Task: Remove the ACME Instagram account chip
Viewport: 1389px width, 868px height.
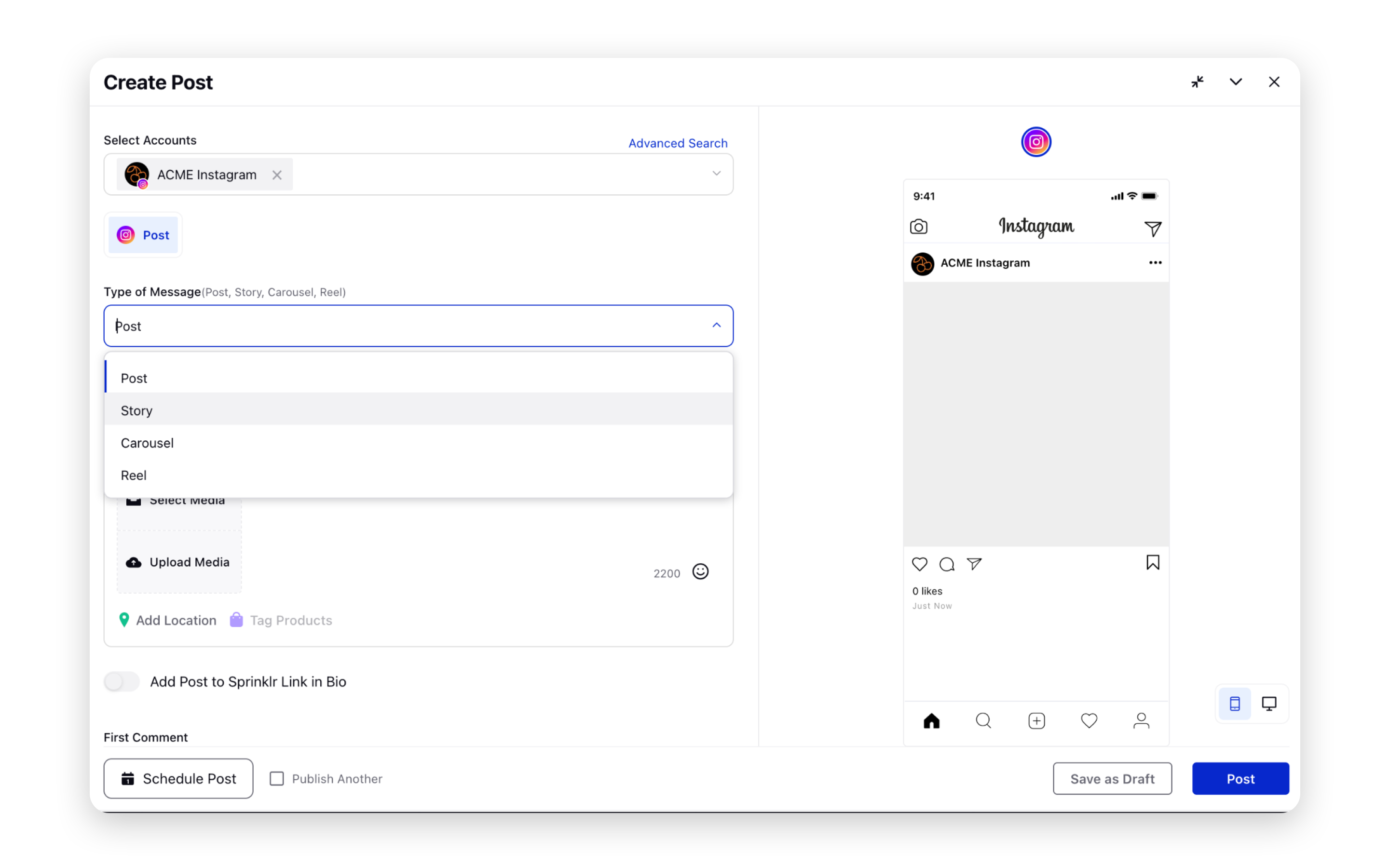Action: pos(277,175)
